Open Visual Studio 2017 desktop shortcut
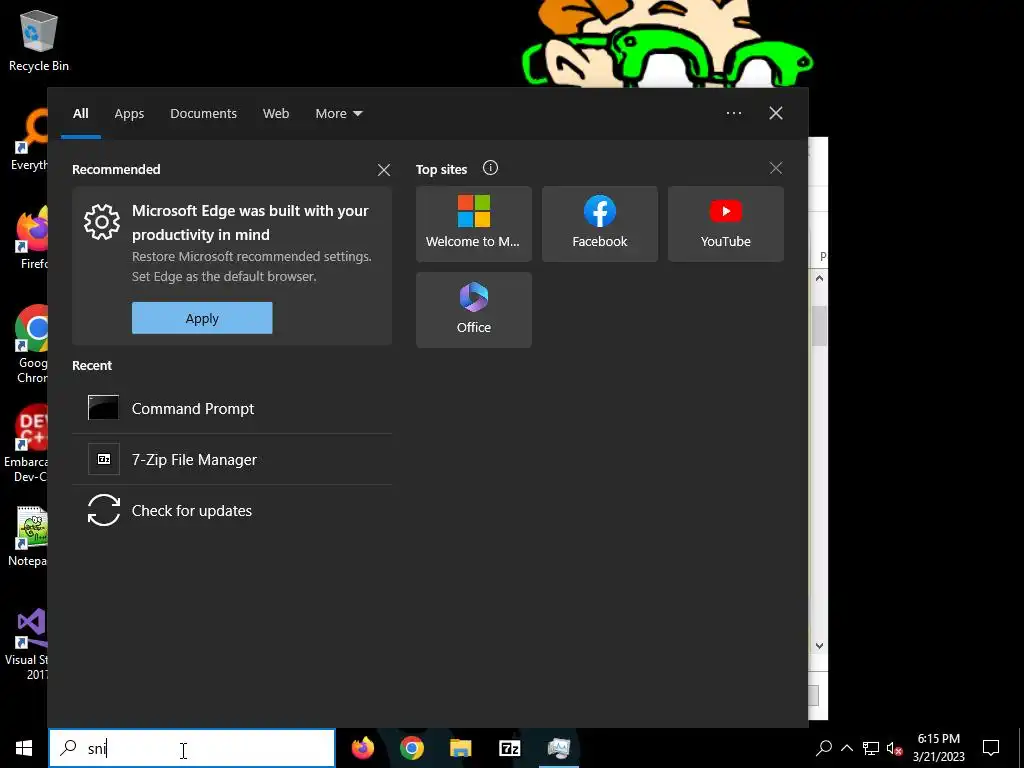The width and height of the screenshot is (1024, 768). point(27,644)
